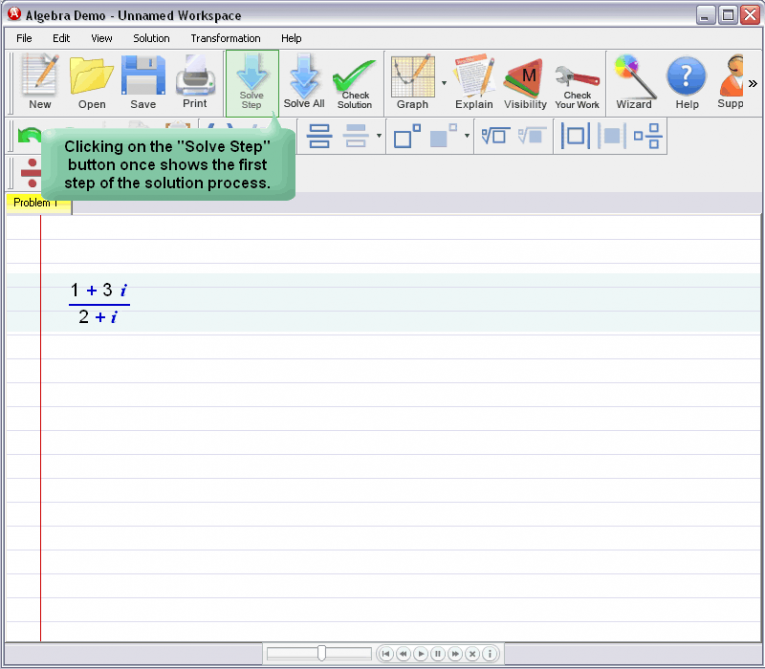The width and height of the screenshot is (765, 669).
Task: Print the worksheet with the Print icon
Action: coord(195,82)
